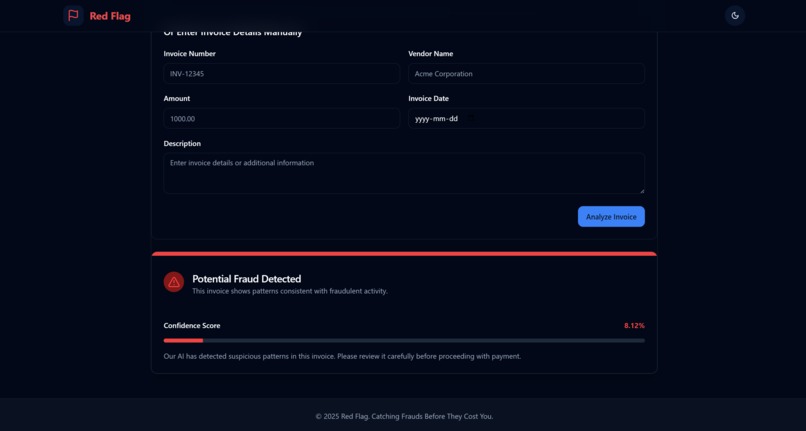This screenshot has width=806, height=431.
Task: Select the Potential Fraud Detected heading
Action: [x=247, y=279]
